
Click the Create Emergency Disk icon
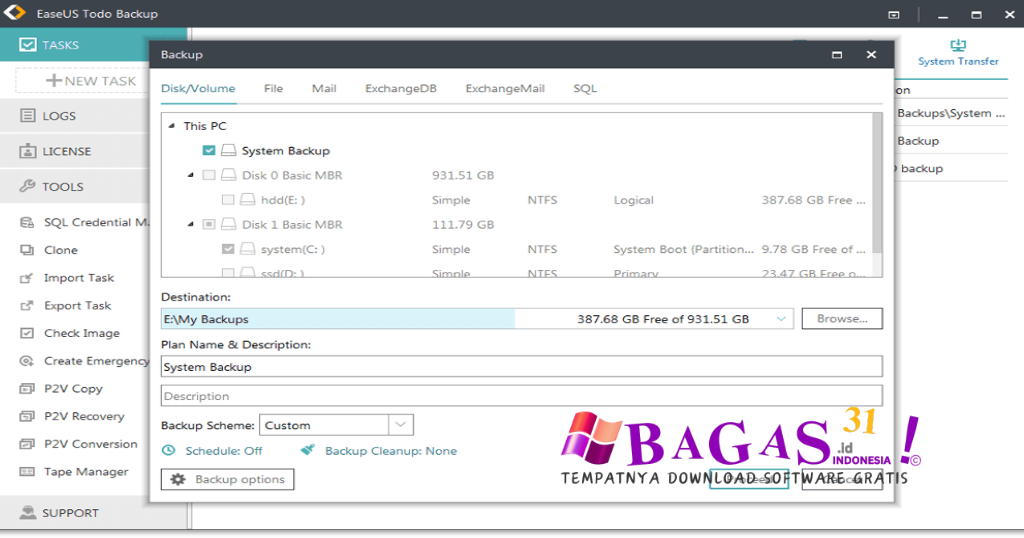click(x=27, y=361)
